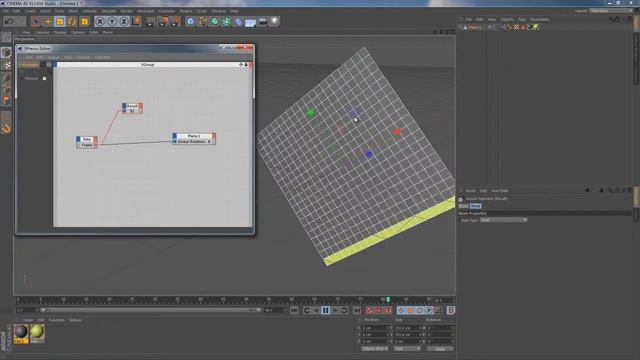Image resolution: width=640 pixels, height=360 pixels.
Task: Open the Camera objects icon
Action: pos(263,21)
